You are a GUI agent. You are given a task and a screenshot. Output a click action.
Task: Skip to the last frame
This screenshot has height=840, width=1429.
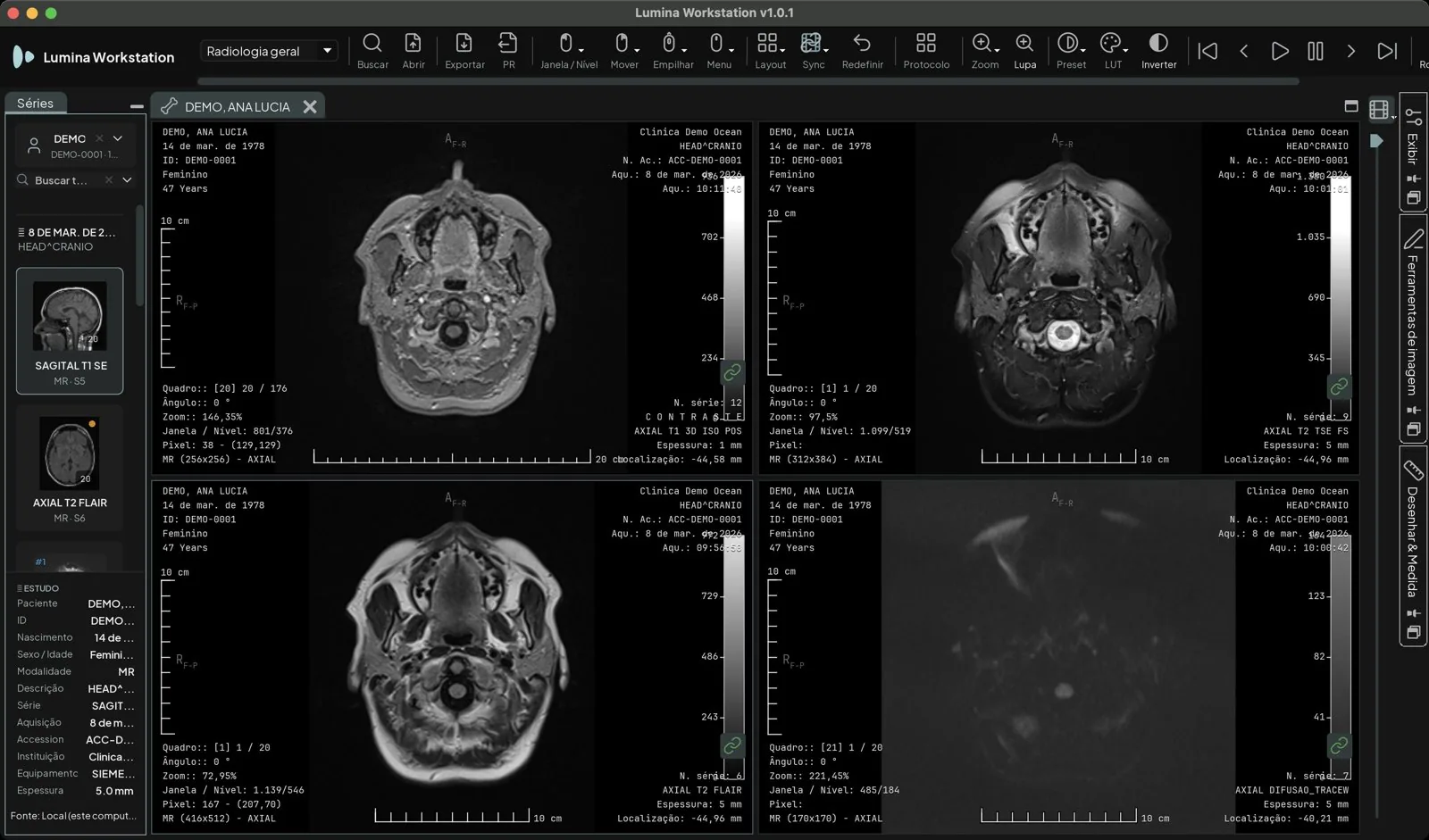tap(1387, 51)
